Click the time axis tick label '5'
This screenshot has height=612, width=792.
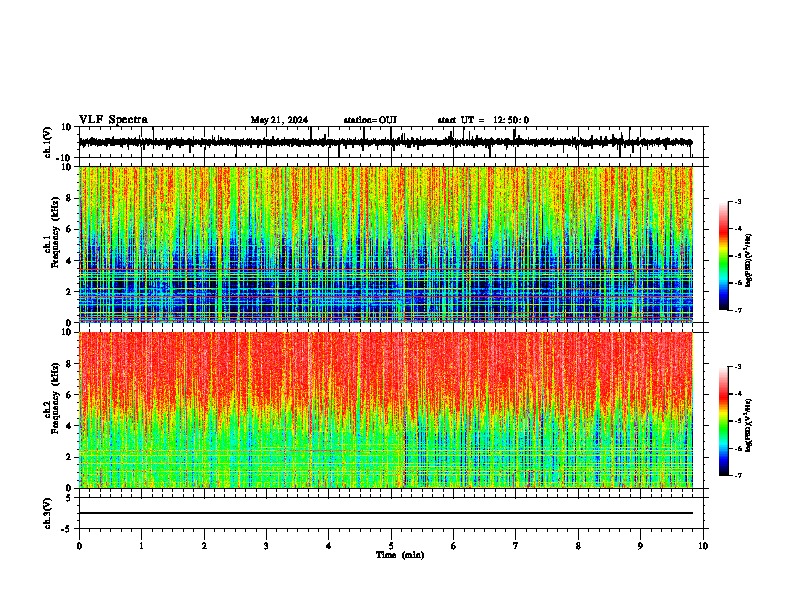coord(391,546)
